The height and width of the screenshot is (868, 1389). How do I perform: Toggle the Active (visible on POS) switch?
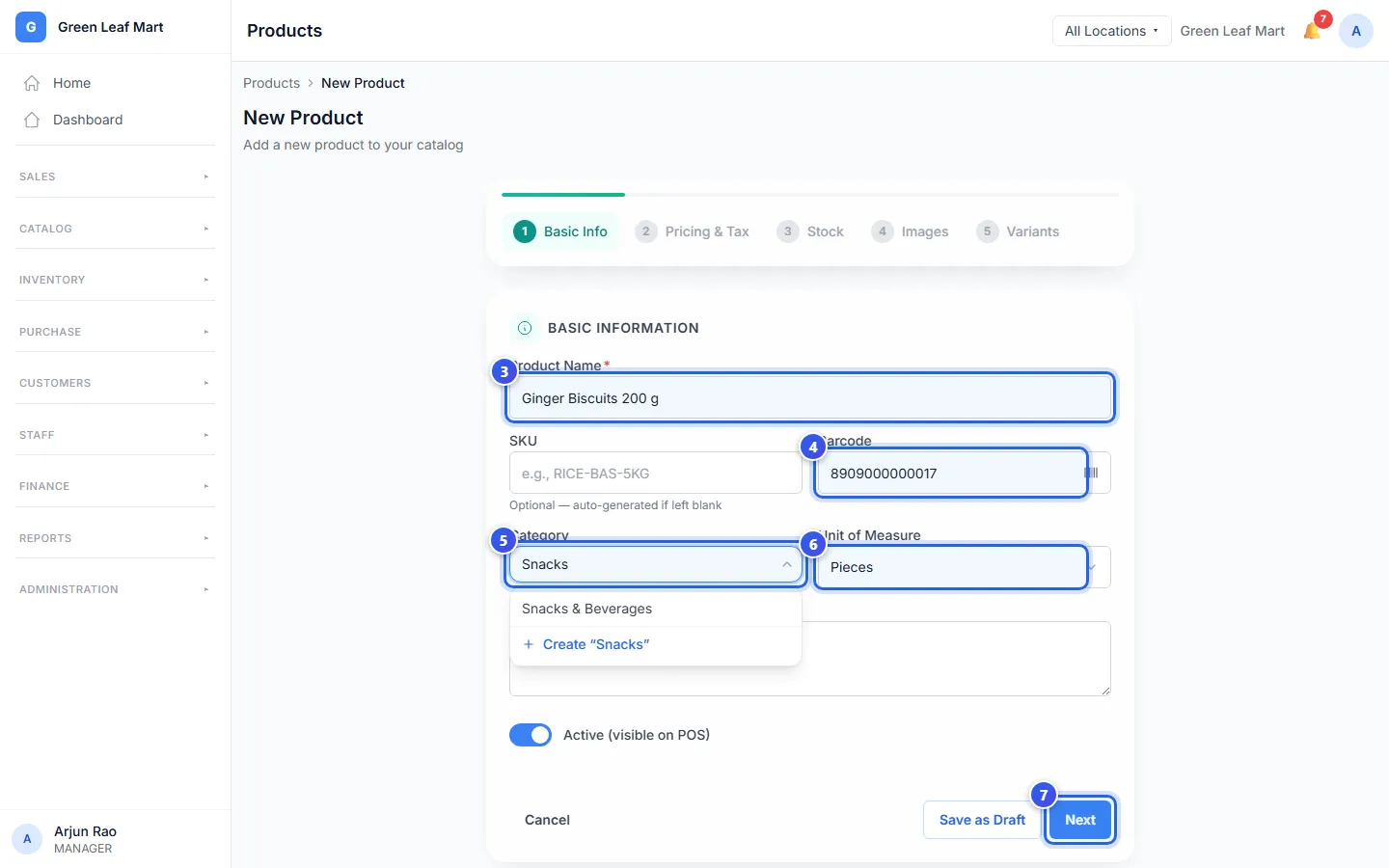pos(531,735)
